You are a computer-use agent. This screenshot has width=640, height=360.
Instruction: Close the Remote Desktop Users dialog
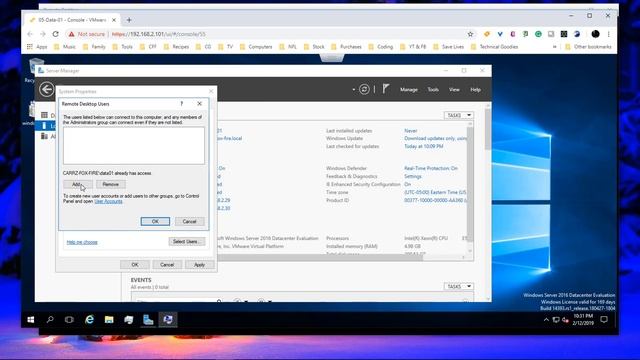tap(200, 104)
